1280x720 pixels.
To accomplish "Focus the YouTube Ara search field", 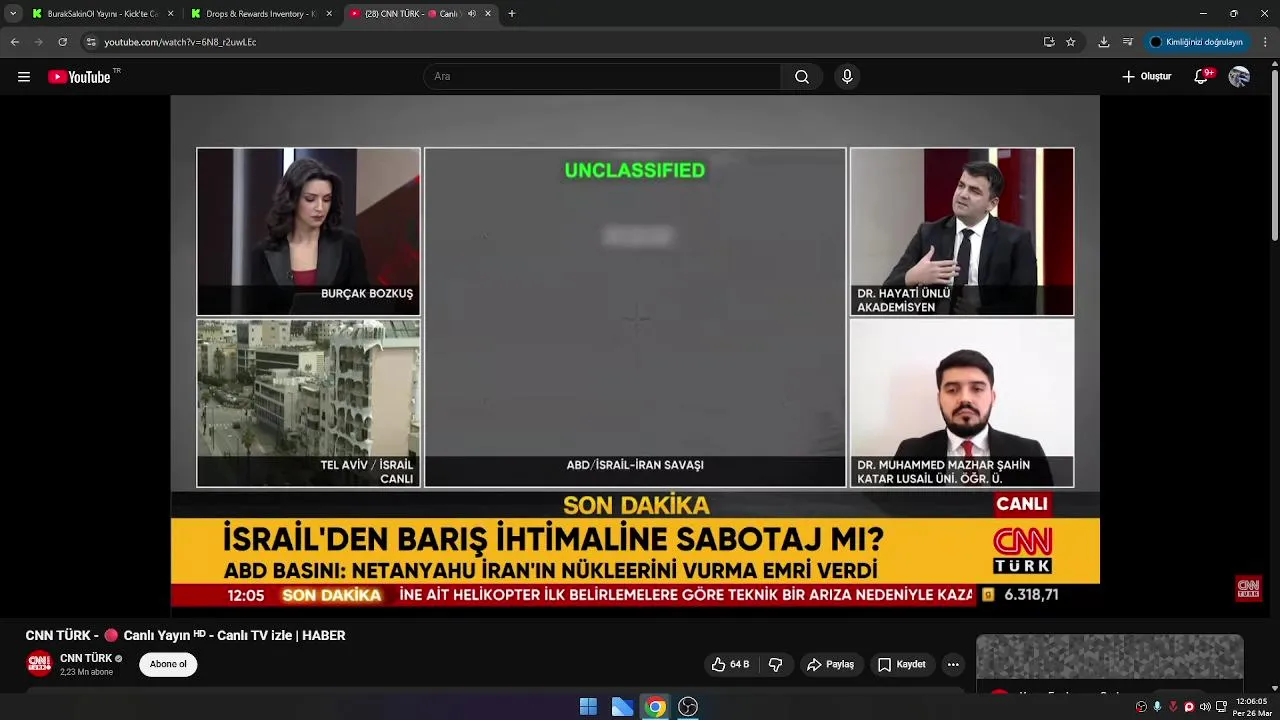I will tap(603, 77).
